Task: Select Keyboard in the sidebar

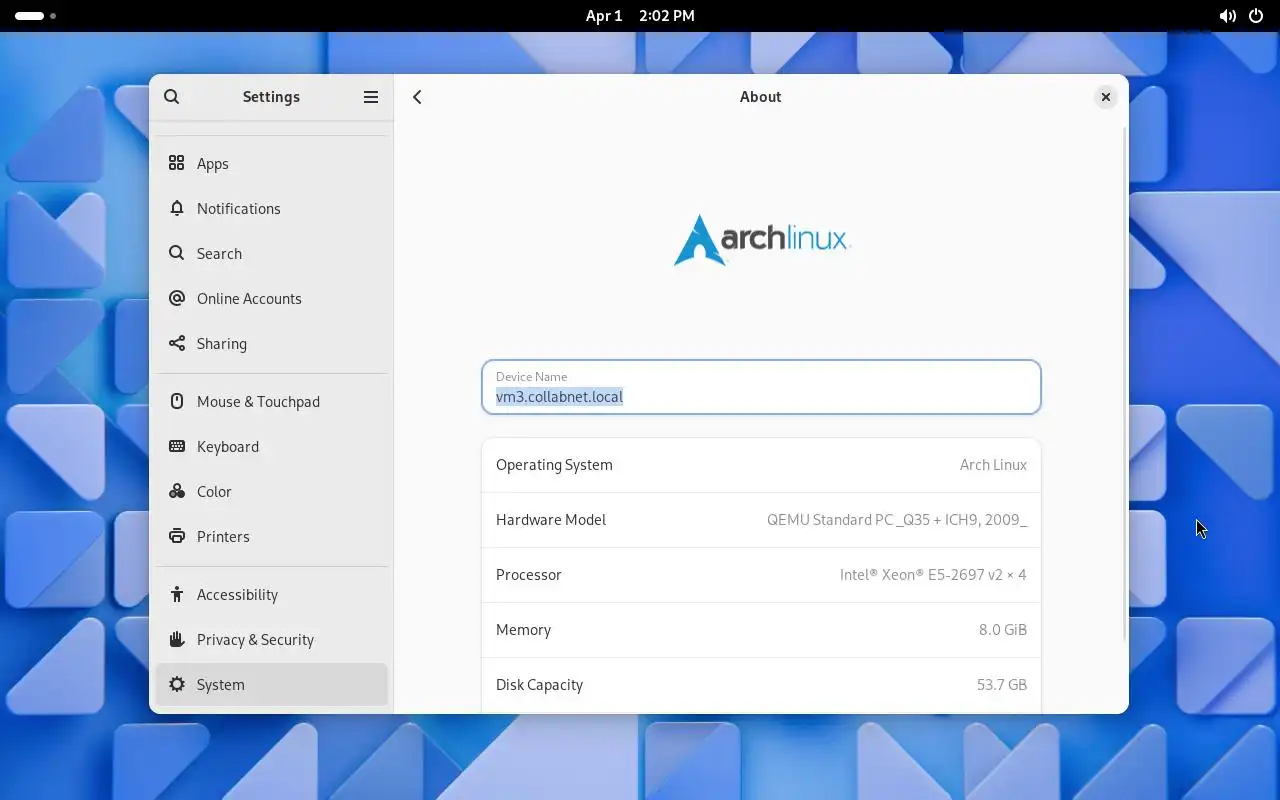Action: click(271, 446)
